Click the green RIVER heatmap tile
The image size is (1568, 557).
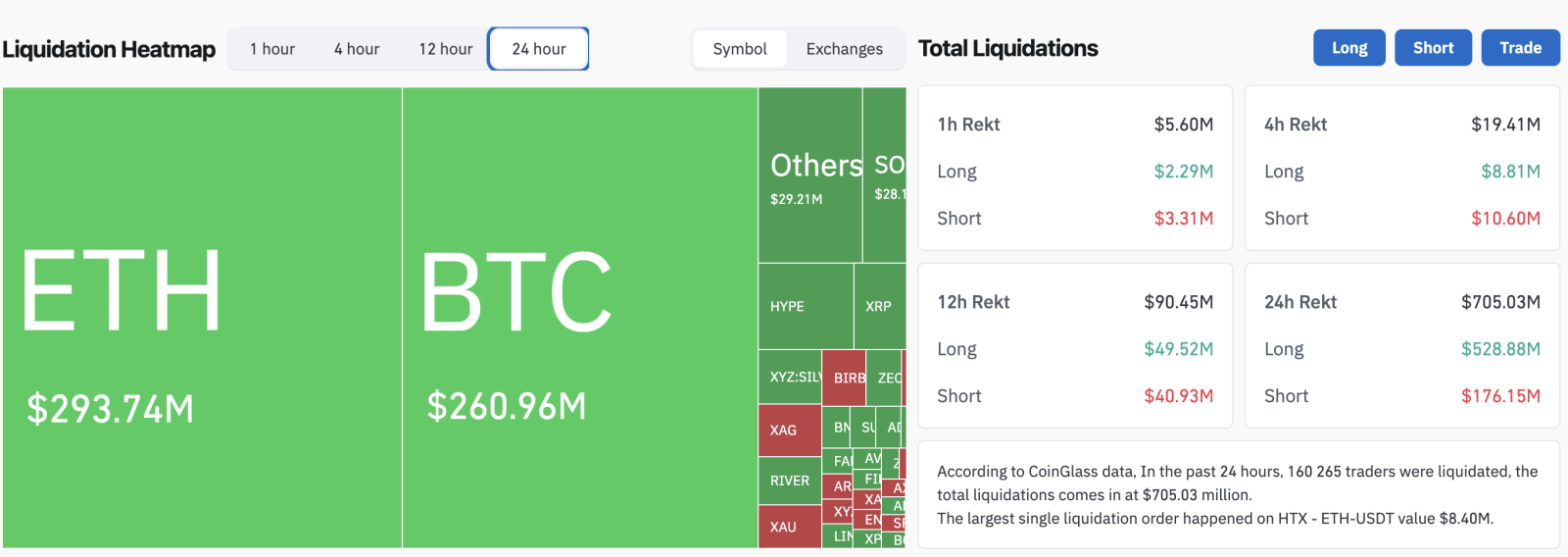(x=789, y=481)
